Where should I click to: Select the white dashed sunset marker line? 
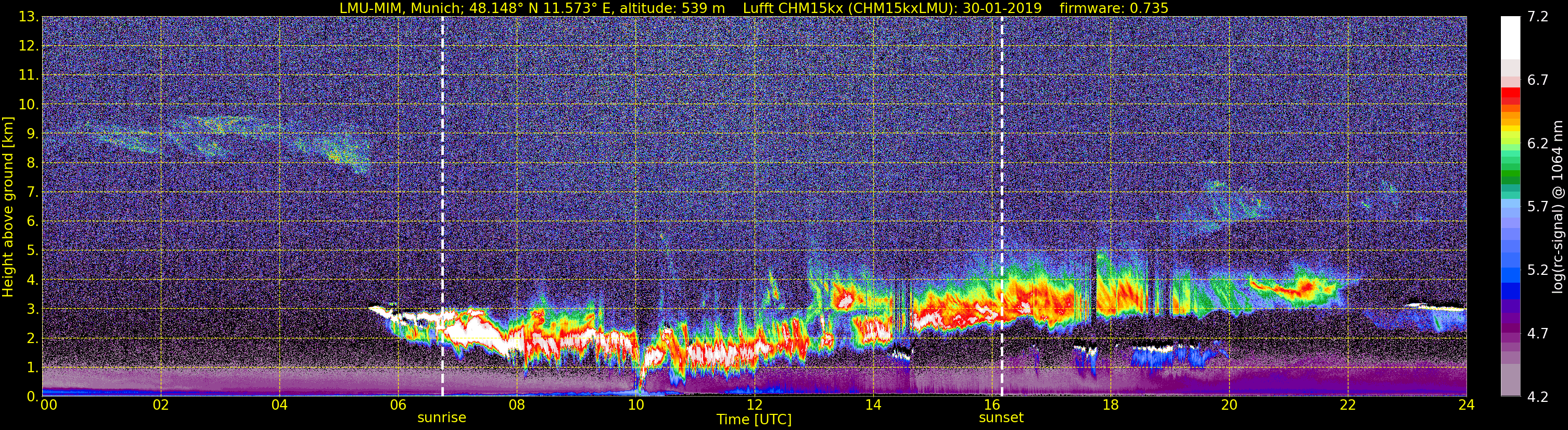point(1001,207)
